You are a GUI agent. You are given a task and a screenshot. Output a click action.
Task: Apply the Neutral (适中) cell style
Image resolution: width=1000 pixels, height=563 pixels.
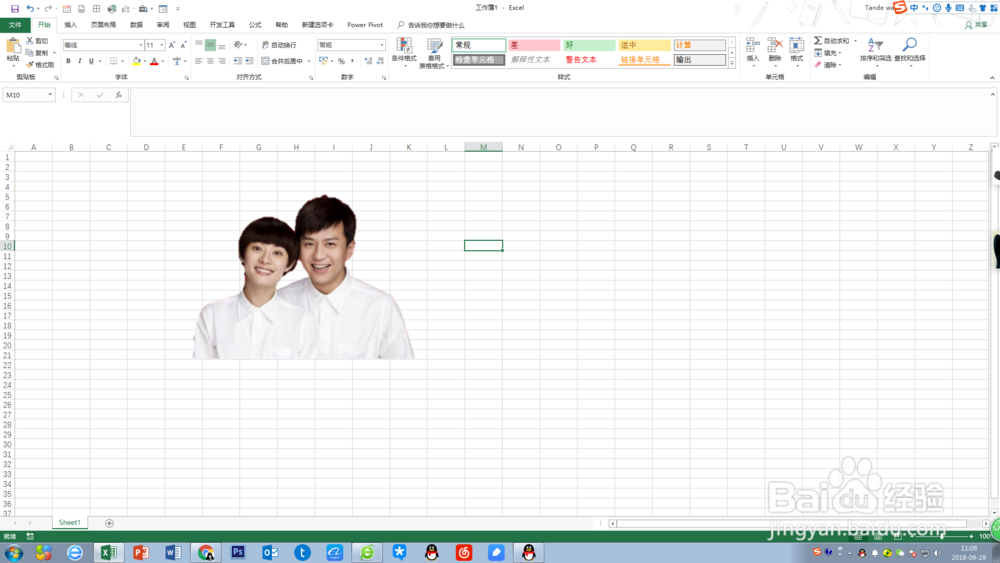click(644, 45)
